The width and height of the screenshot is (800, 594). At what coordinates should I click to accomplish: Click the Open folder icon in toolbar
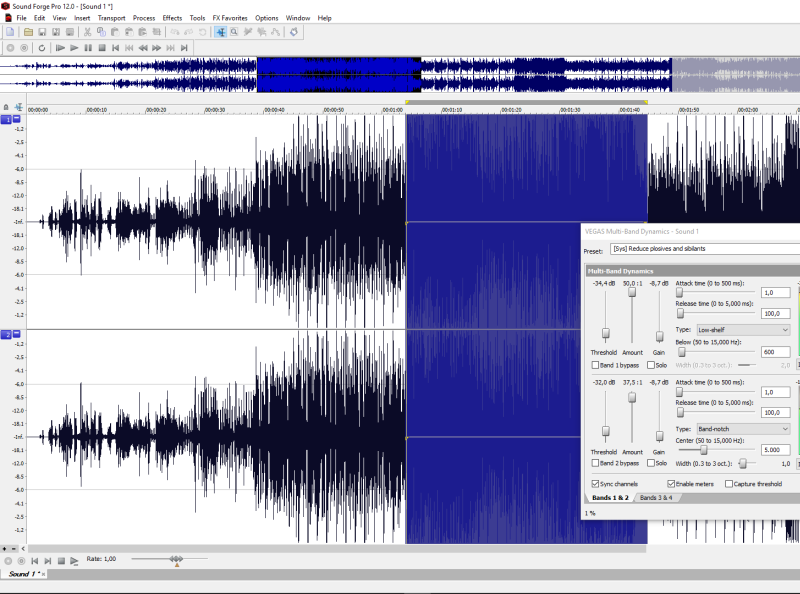(29, 32)
